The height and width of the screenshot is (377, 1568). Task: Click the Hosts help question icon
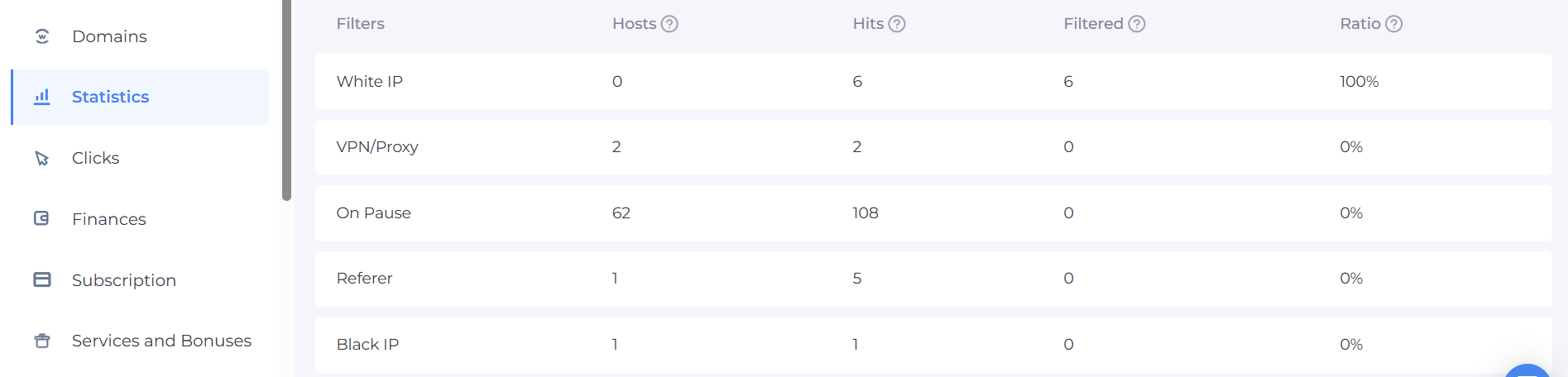669,24
